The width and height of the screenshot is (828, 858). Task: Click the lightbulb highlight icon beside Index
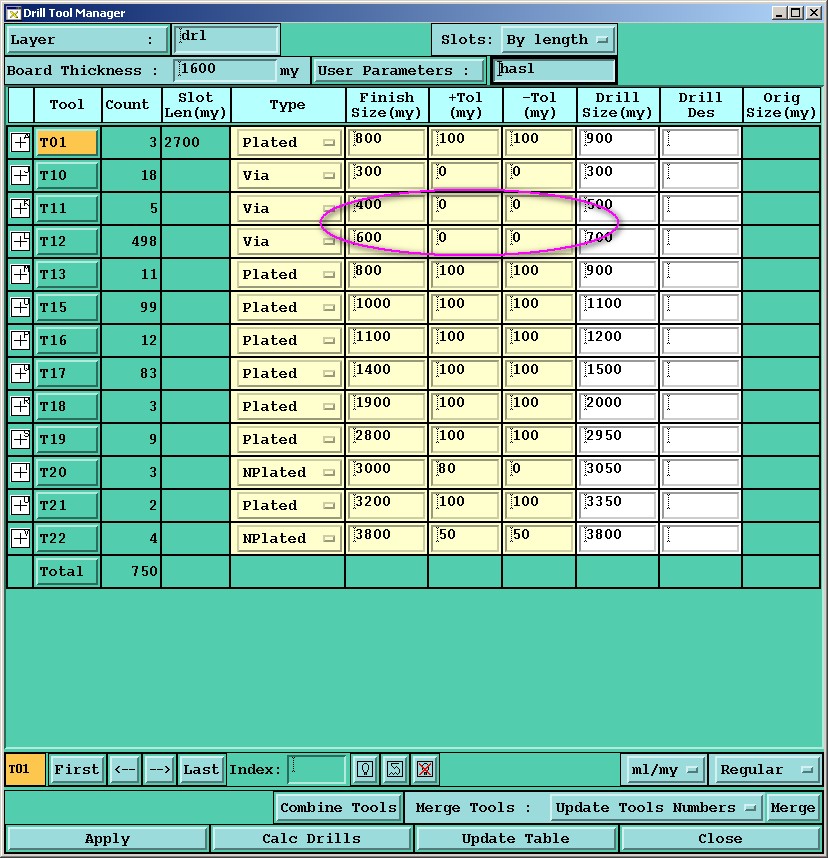pos(366,769)
